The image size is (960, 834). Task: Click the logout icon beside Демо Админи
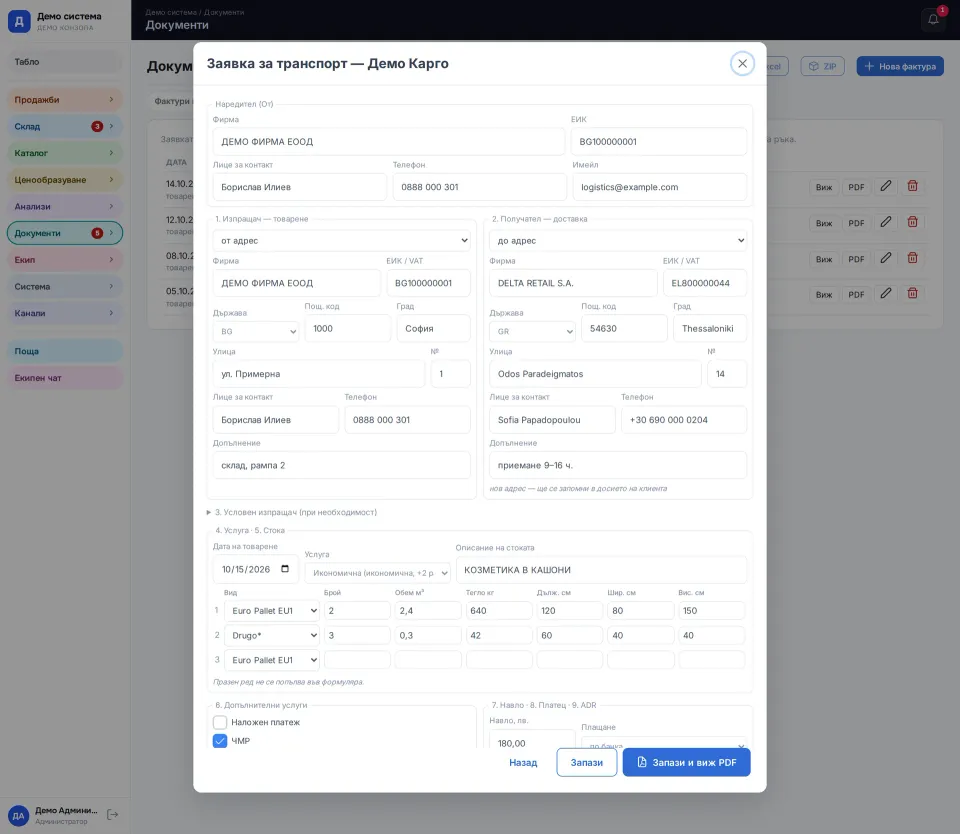click(x=113, y=814)
